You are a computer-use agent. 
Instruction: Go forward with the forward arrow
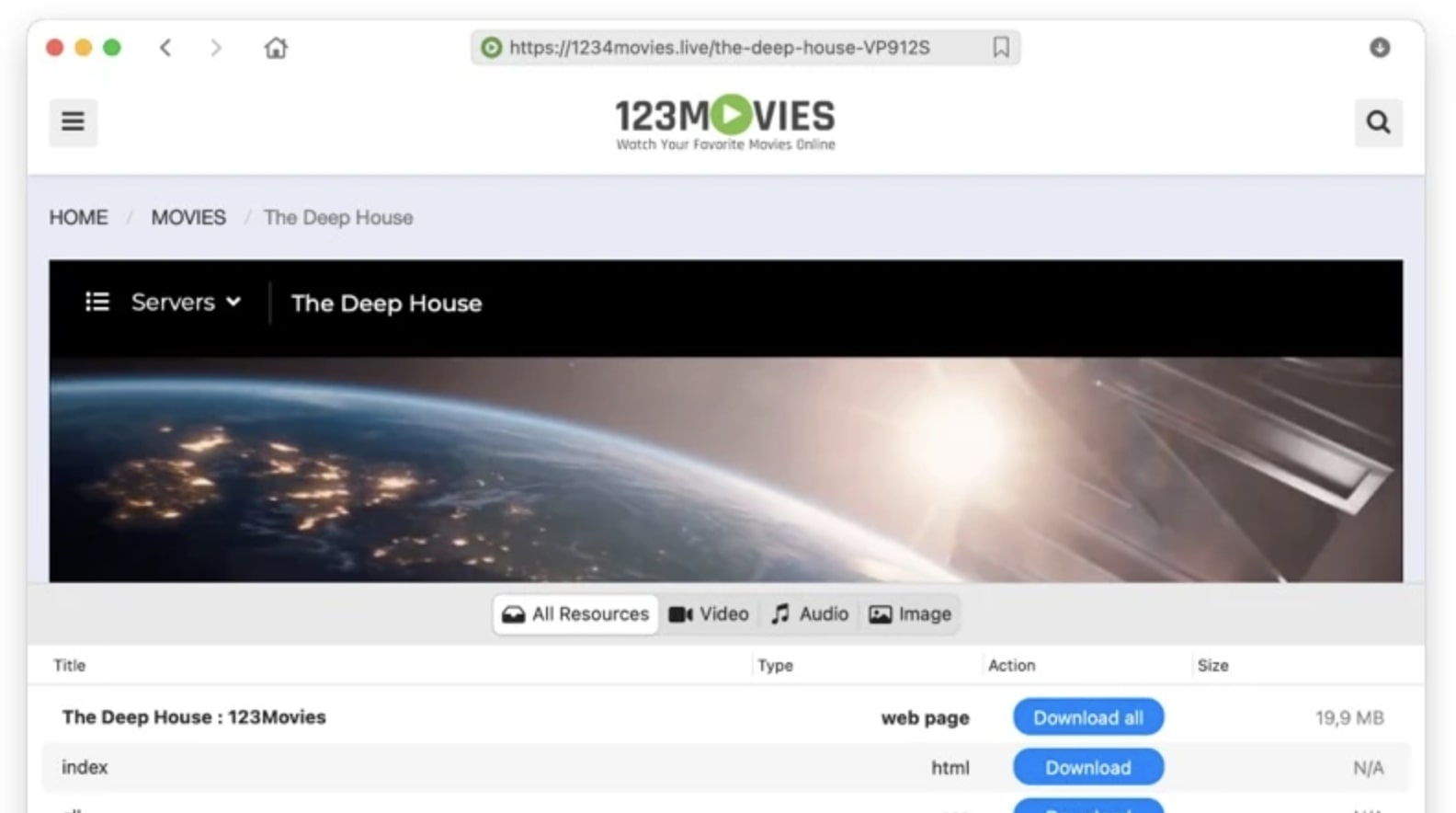click(216, 47)
